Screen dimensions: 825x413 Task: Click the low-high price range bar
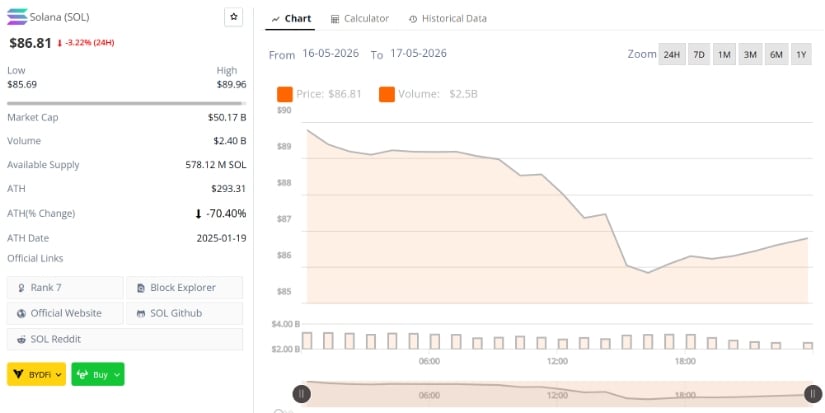126,104
